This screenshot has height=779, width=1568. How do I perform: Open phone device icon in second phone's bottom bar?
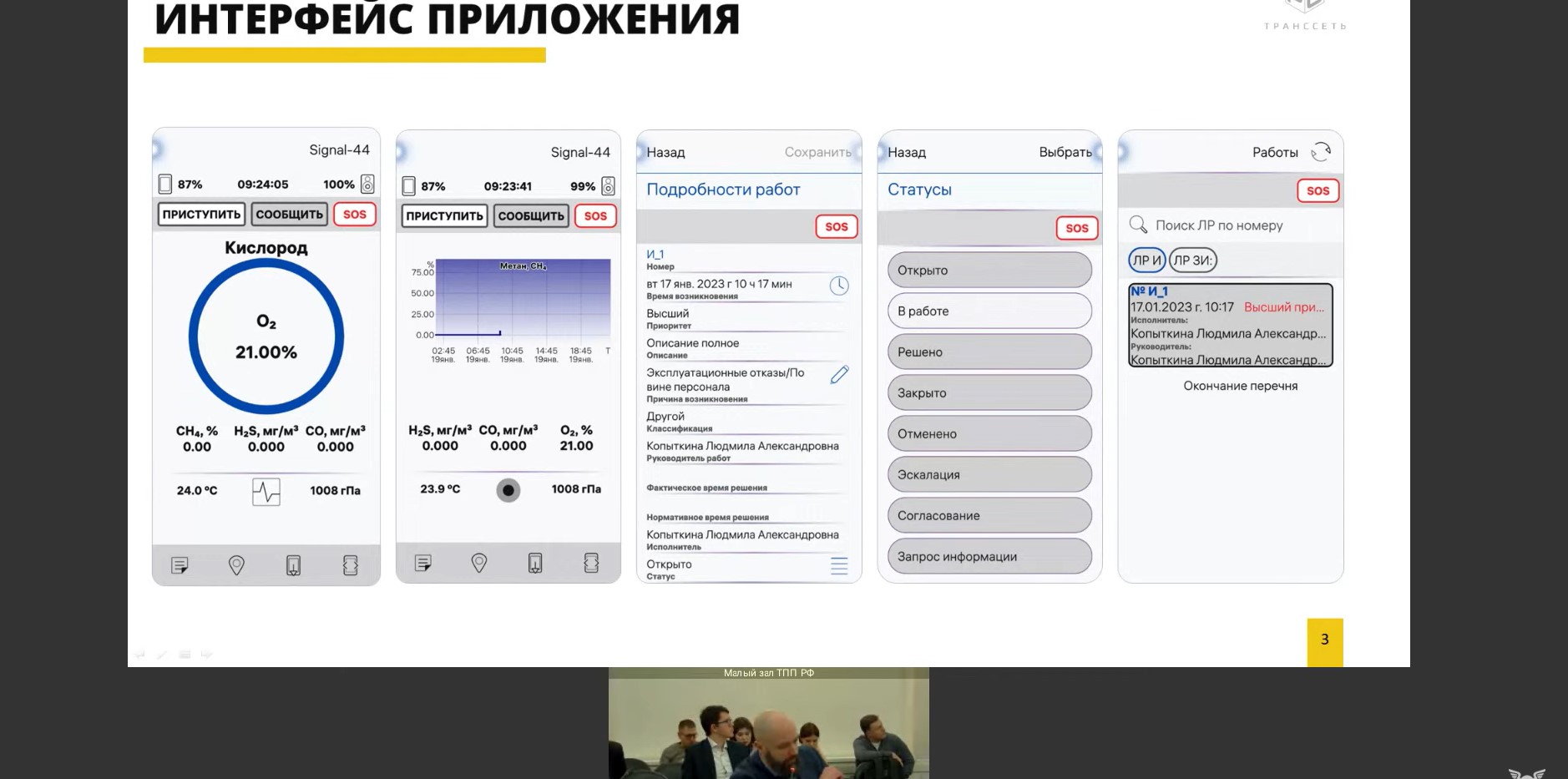(535, 564)
